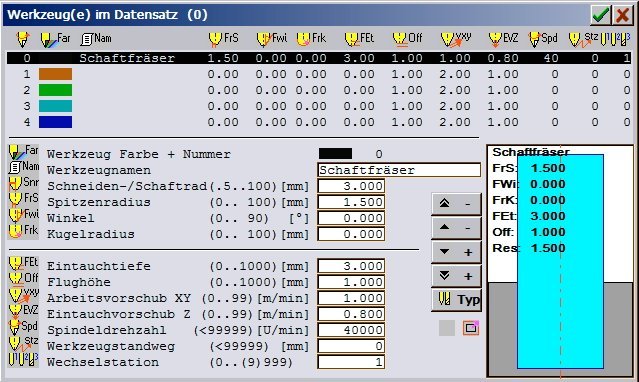The height and width of the screenshot is (382, 639).
Task: Click the Frk column header icon
Action: click(x=311, y=39)
